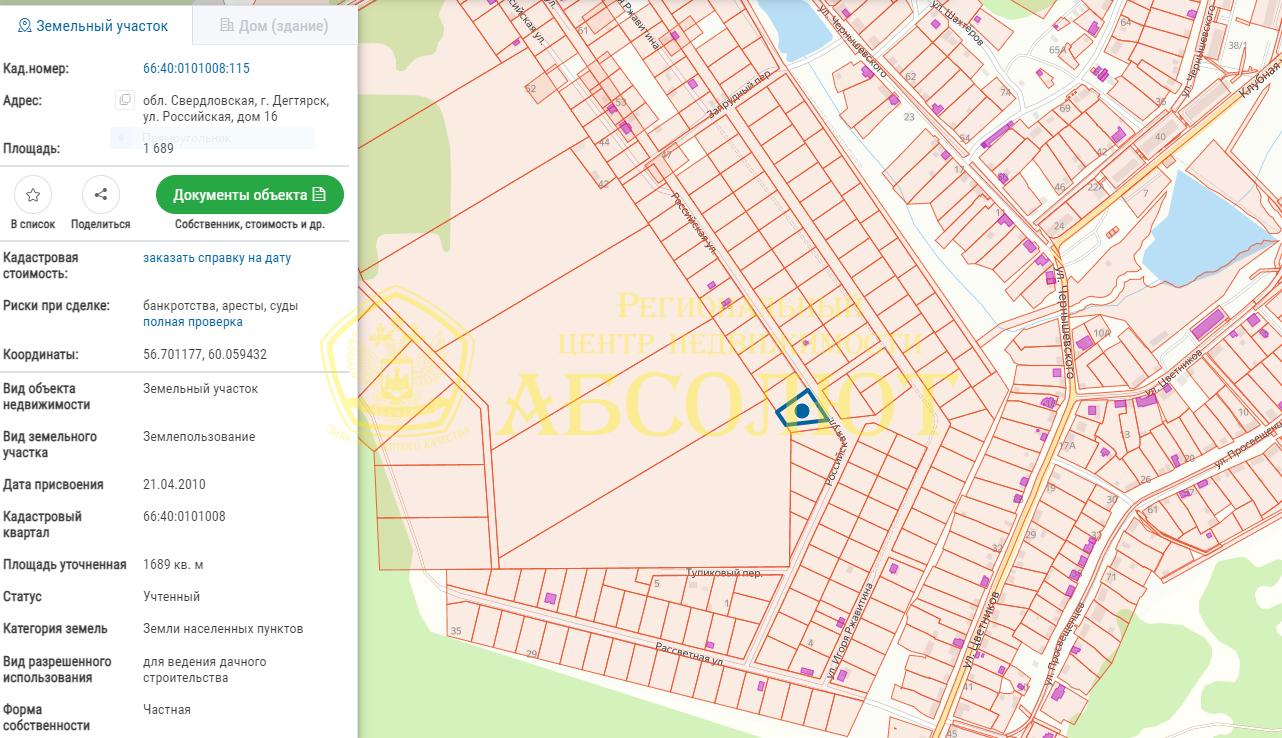1282x738 pixels.
Task: Click the date 21.04.2010
Action: [174, 485]
